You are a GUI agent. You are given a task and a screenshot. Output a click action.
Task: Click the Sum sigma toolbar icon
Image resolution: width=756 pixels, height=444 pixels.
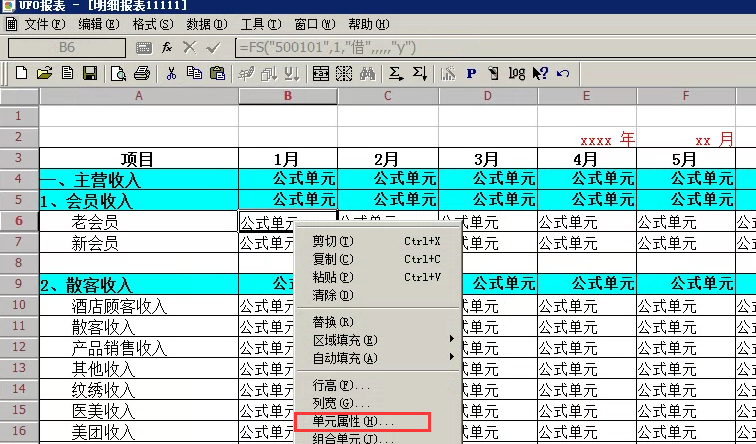click(x=396, y=73)
